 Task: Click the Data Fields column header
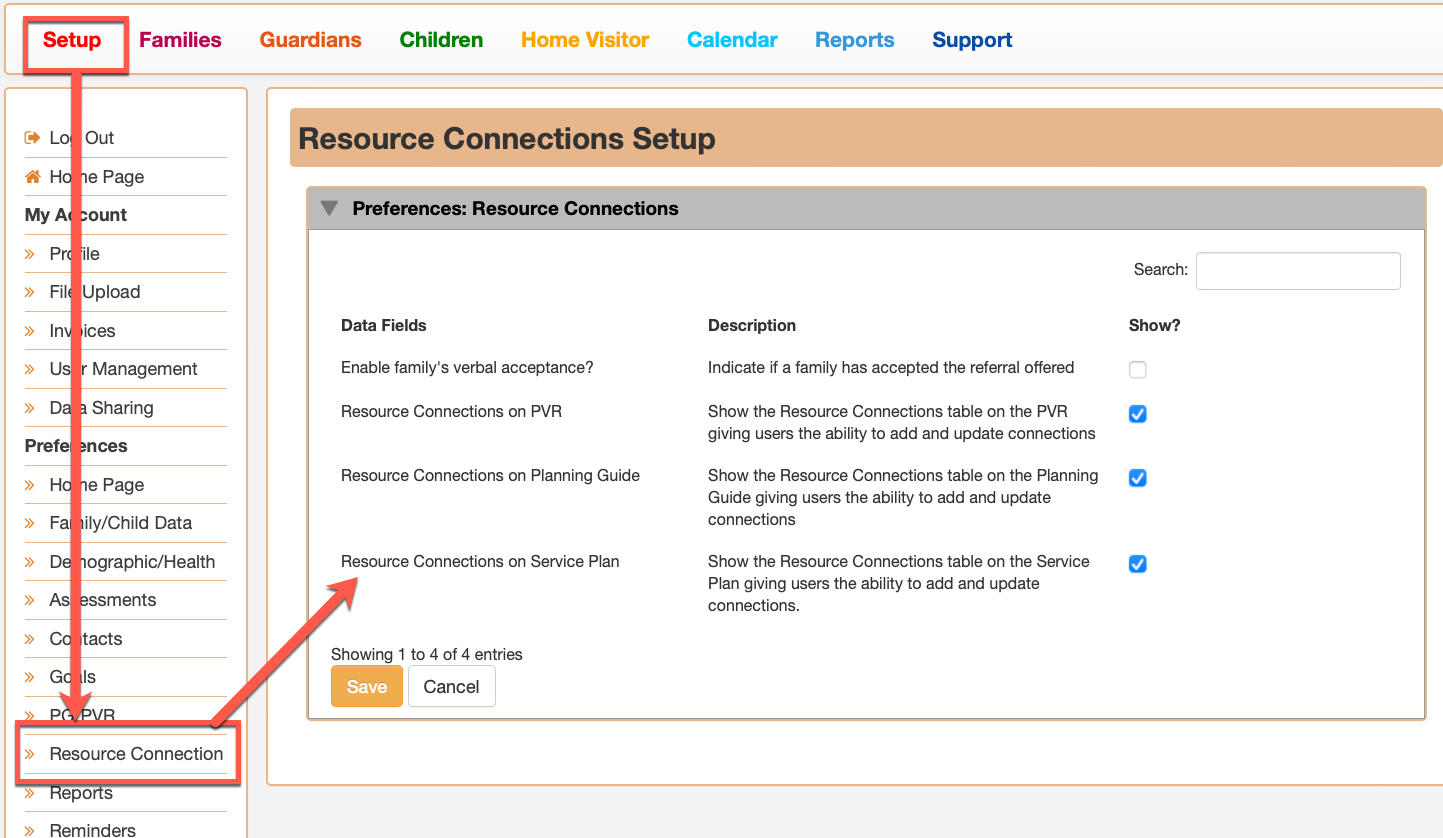384,325
